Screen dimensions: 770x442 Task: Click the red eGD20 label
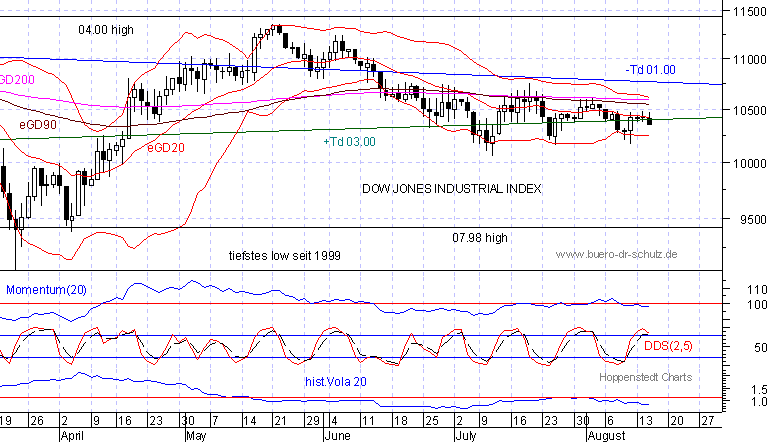click(166, 147)
